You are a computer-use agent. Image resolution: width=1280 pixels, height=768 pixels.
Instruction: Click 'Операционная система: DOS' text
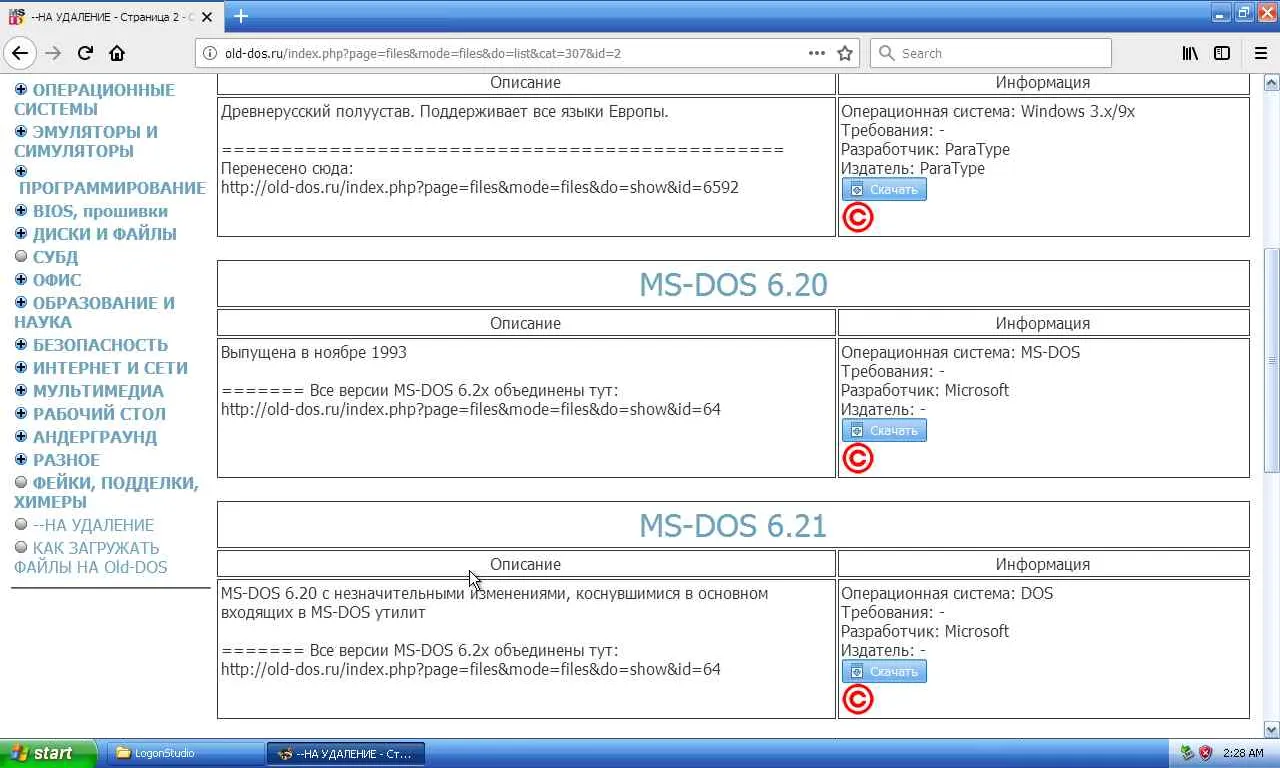click(x=947, y=593)
